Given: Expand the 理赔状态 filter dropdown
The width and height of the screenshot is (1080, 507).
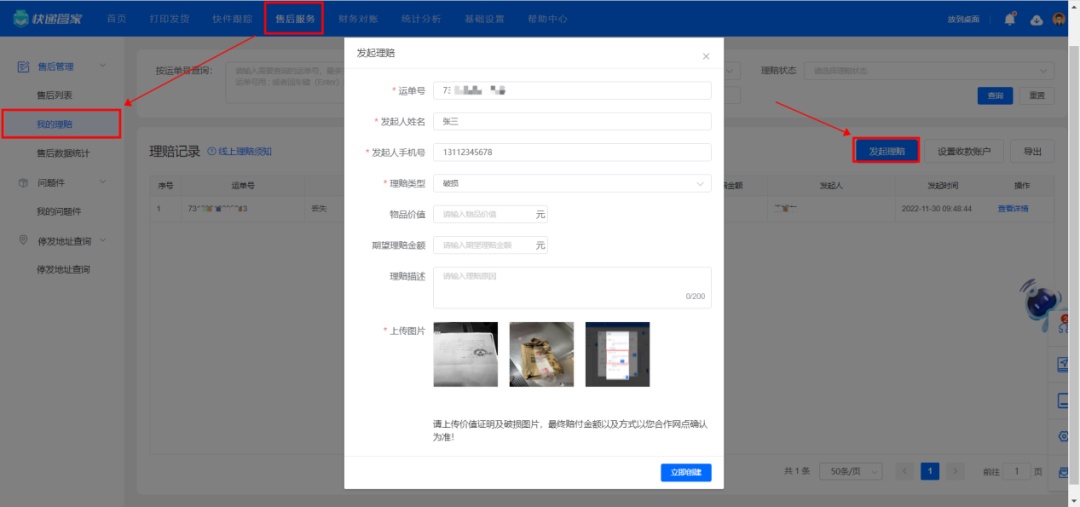Looking at the screenshot, I should (x=929, y=71).
